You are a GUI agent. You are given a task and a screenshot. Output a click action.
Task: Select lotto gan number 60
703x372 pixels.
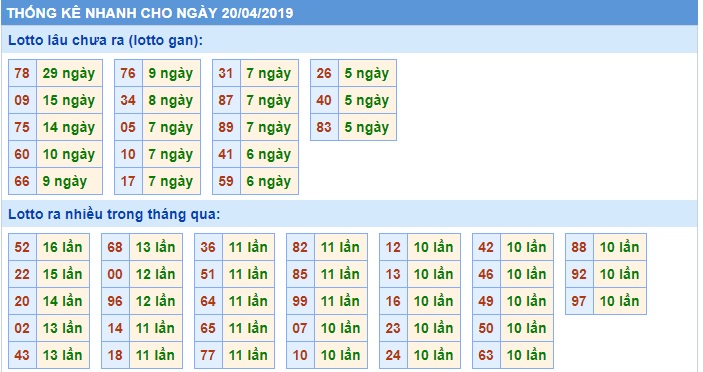click(22, 154)
